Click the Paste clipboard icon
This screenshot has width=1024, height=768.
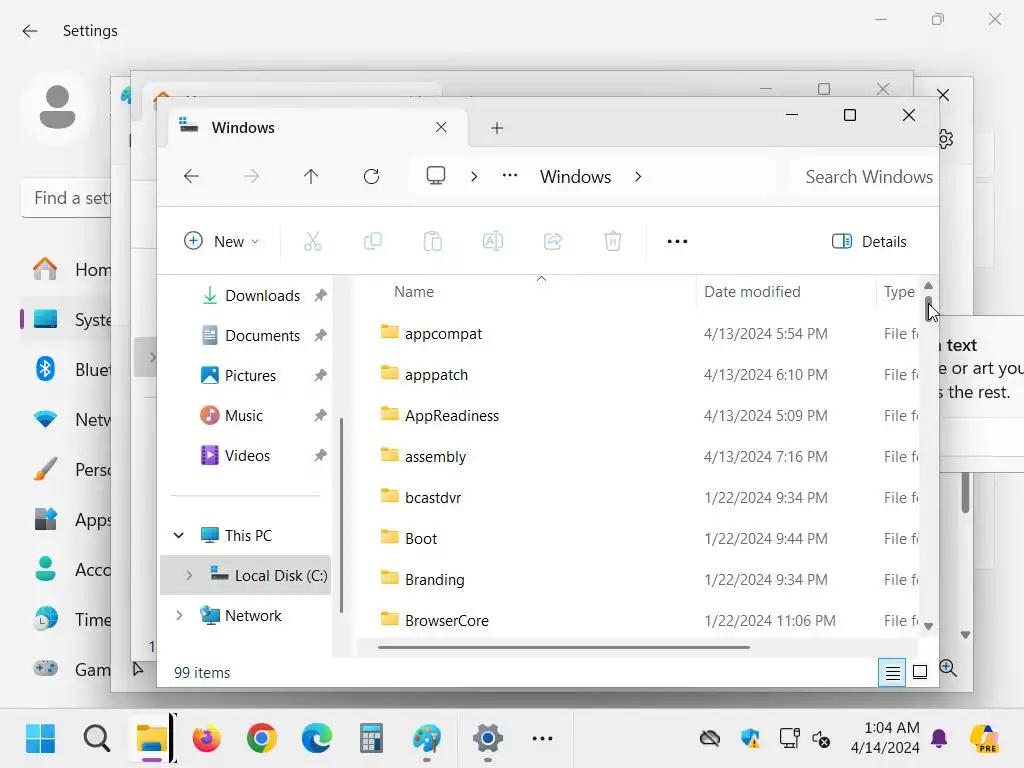coord(433,241)
